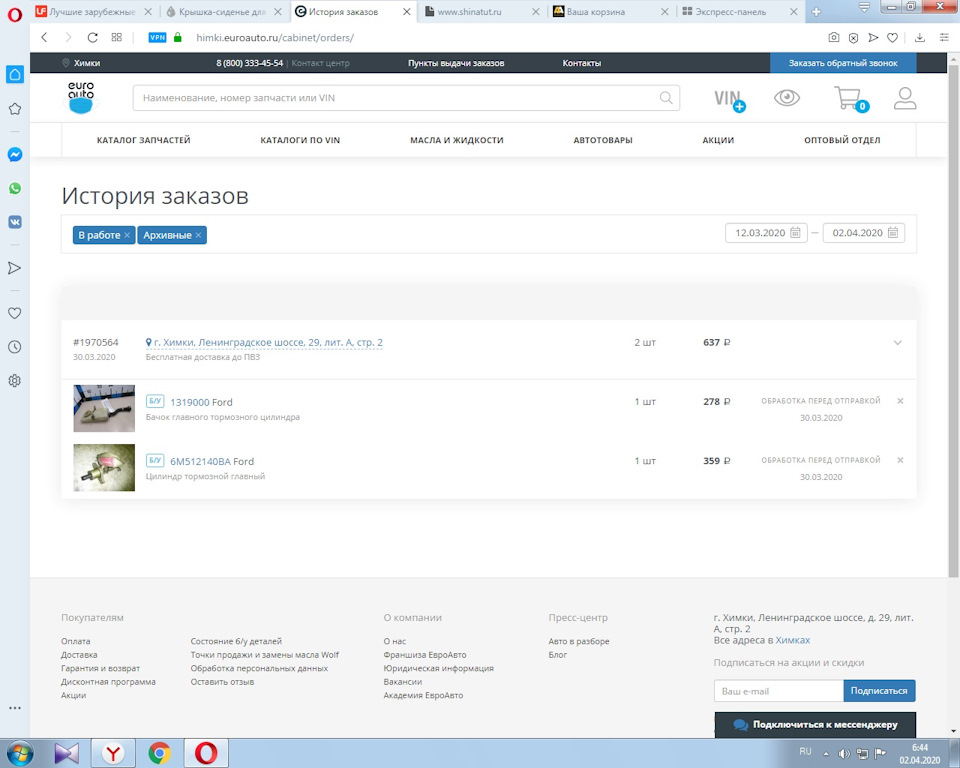Open the tabs menu icon in title bar
960x768 pixels.
point(864,9)
